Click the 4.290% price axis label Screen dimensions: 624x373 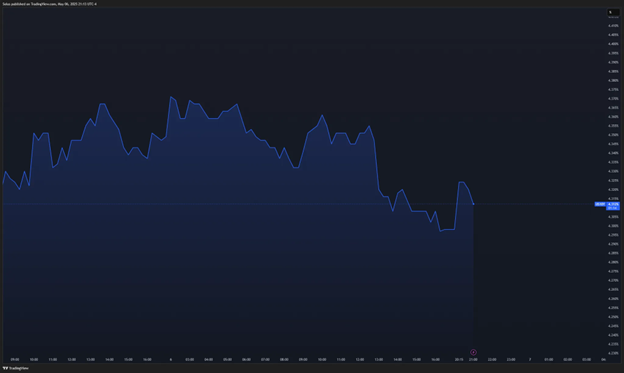click(x=613, y=244)
